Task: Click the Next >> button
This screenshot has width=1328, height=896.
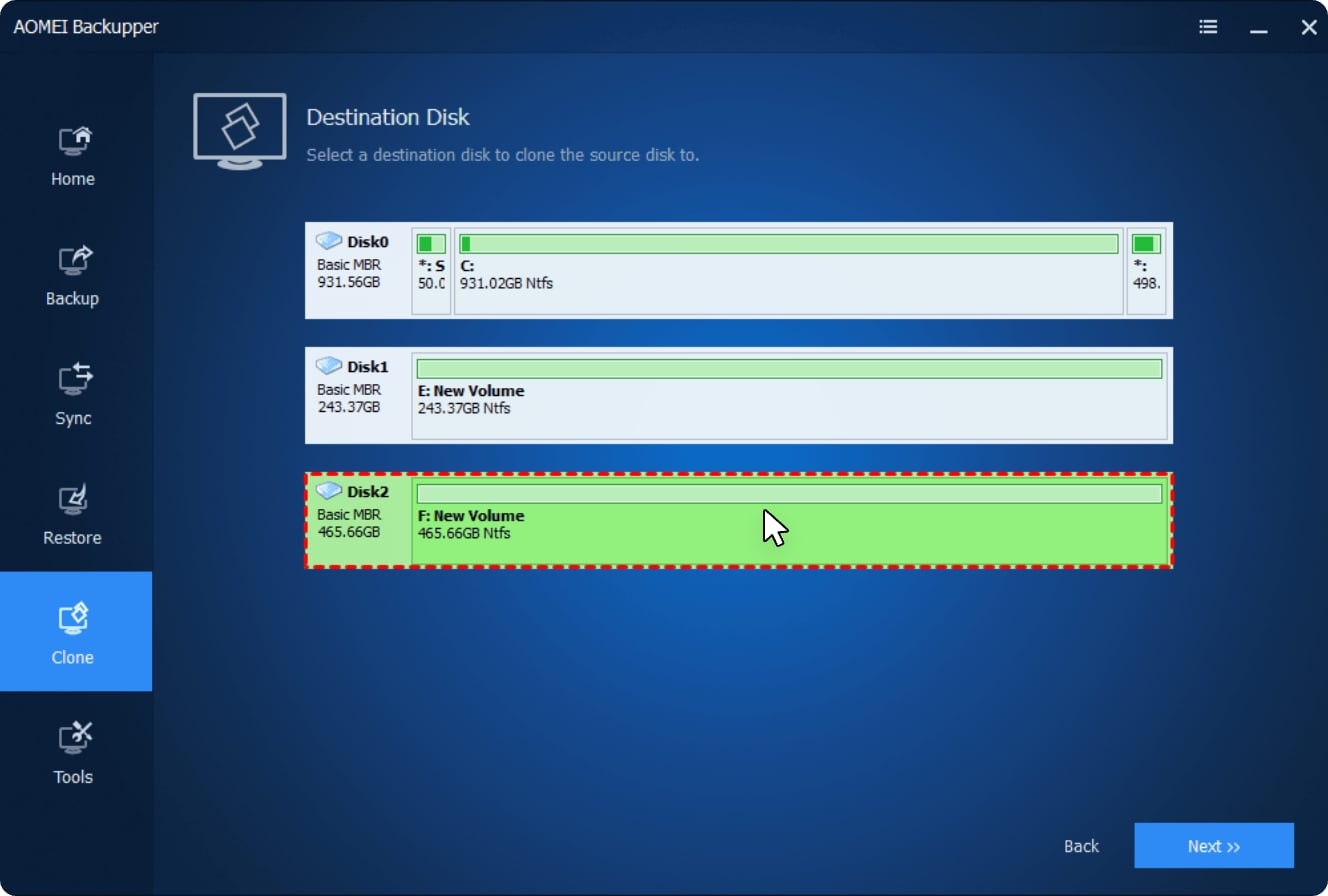Action: click(1213, 846)
